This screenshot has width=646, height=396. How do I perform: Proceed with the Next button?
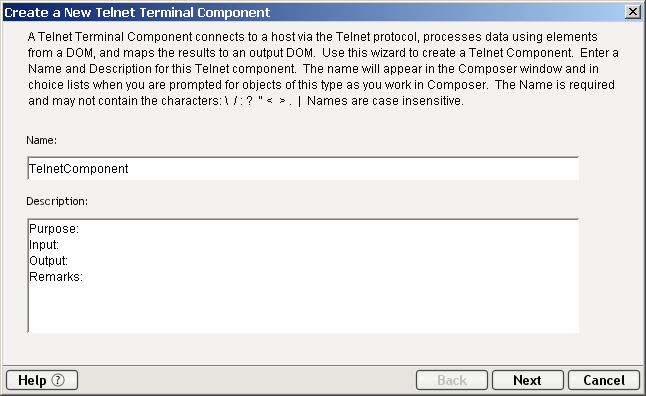[x=527, y=380]
